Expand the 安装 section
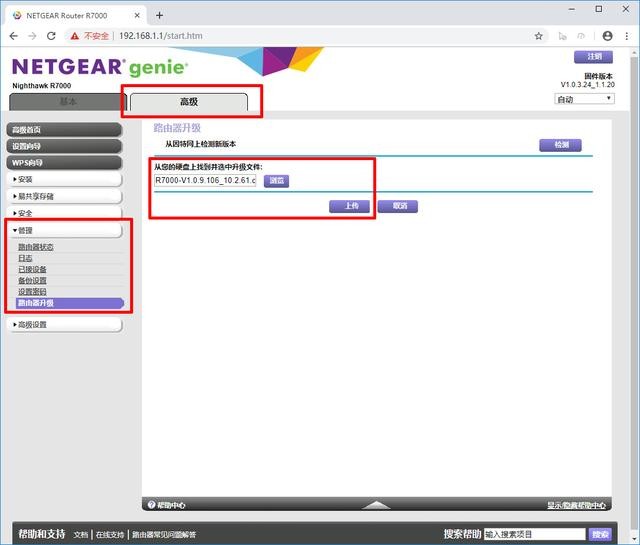 64,179
